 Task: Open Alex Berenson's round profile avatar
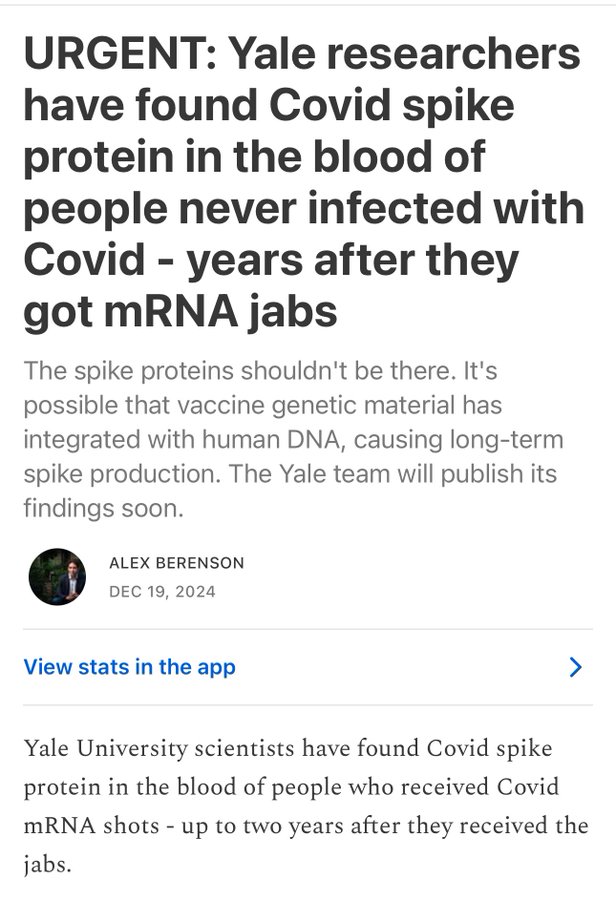click(57, 577)
